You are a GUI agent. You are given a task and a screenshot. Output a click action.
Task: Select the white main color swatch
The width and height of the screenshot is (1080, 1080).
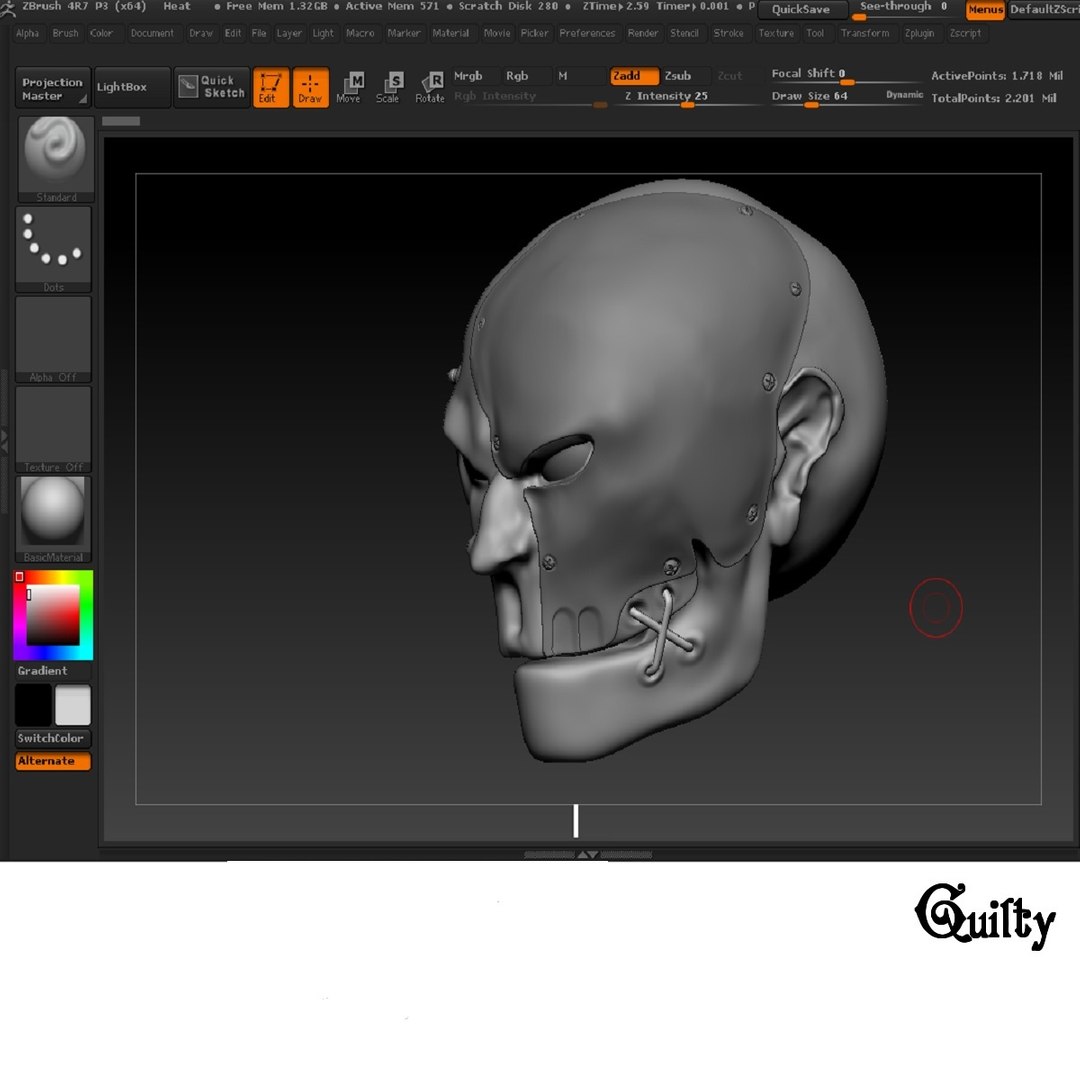(x=73, y=705)
